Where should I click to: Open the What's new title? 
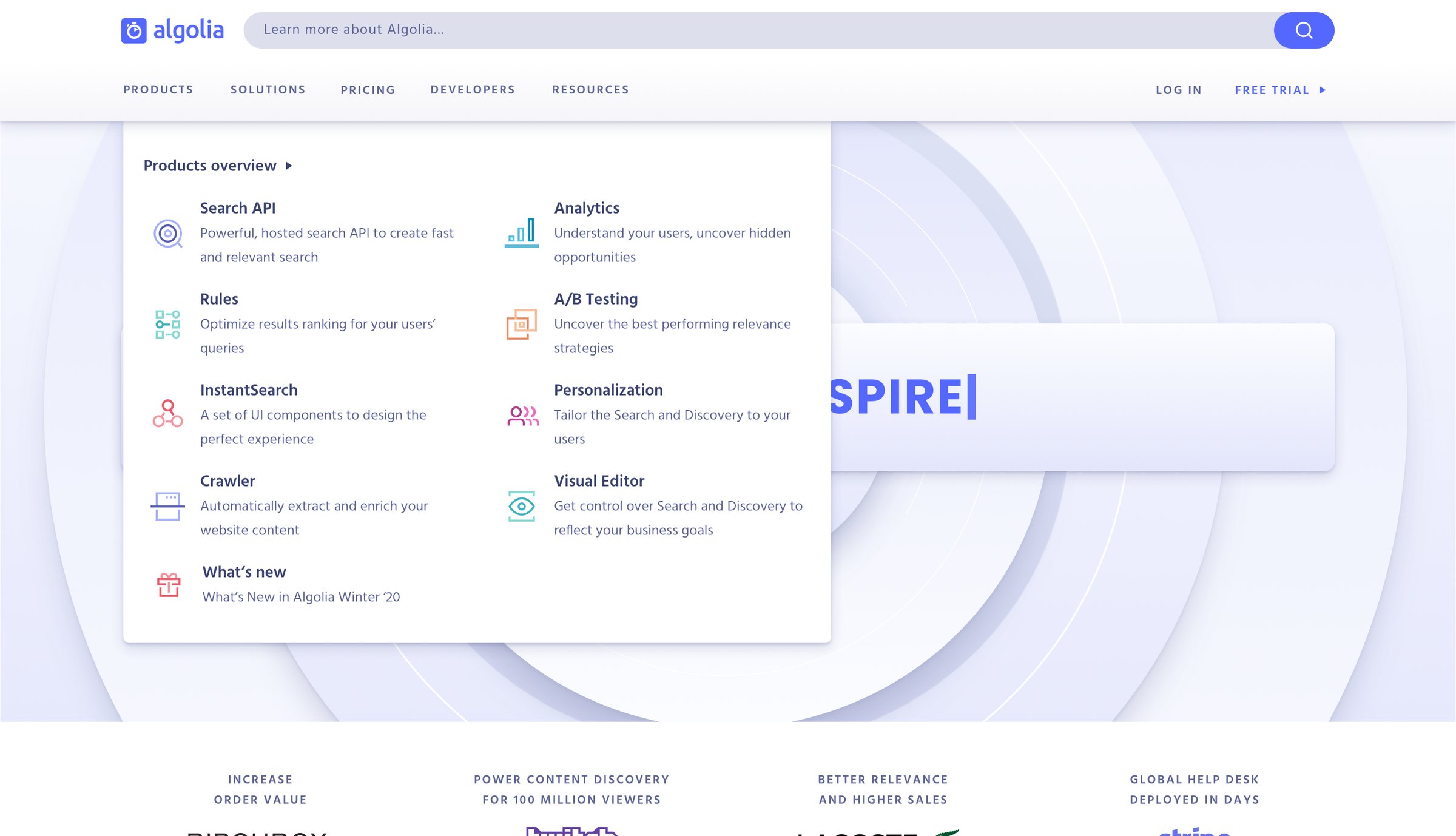(244, 572)
